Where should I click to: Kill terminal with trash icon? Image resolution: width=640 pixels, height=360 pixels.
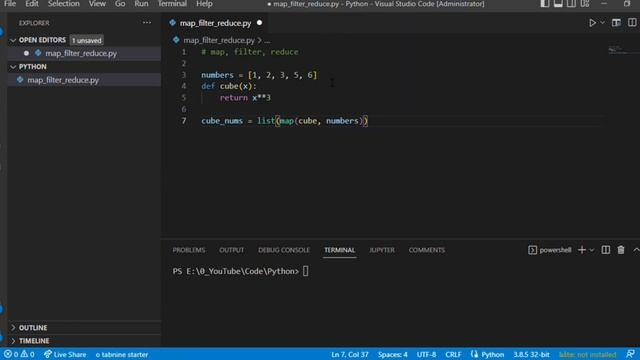621,250
